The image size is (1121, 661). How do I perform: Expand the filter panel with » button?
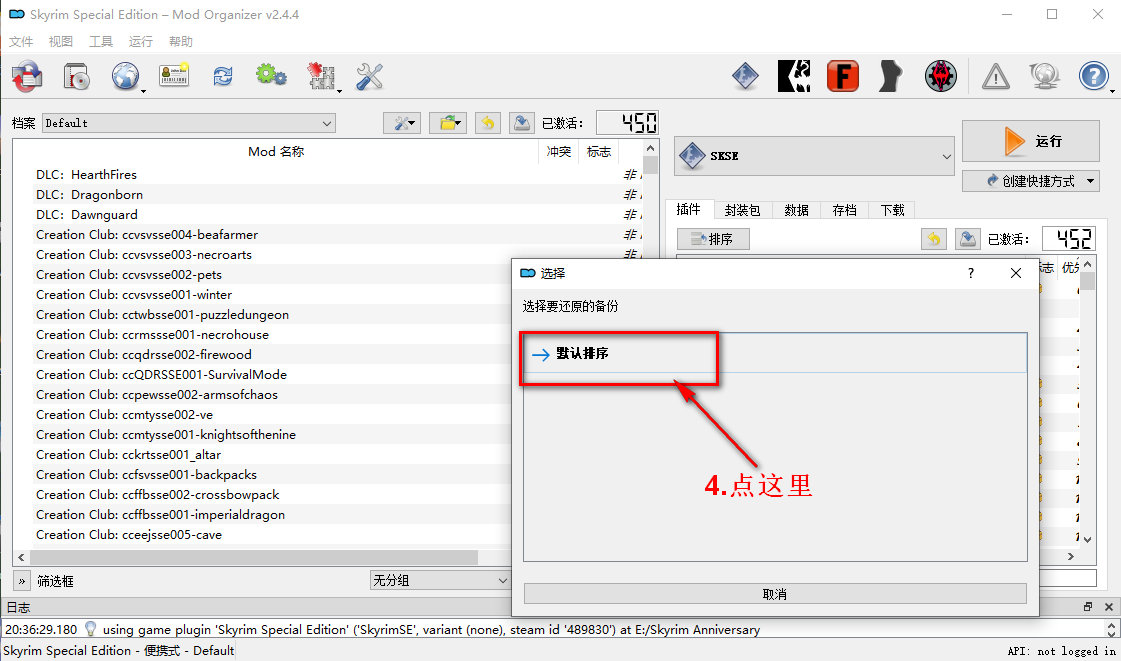point(22,580)
